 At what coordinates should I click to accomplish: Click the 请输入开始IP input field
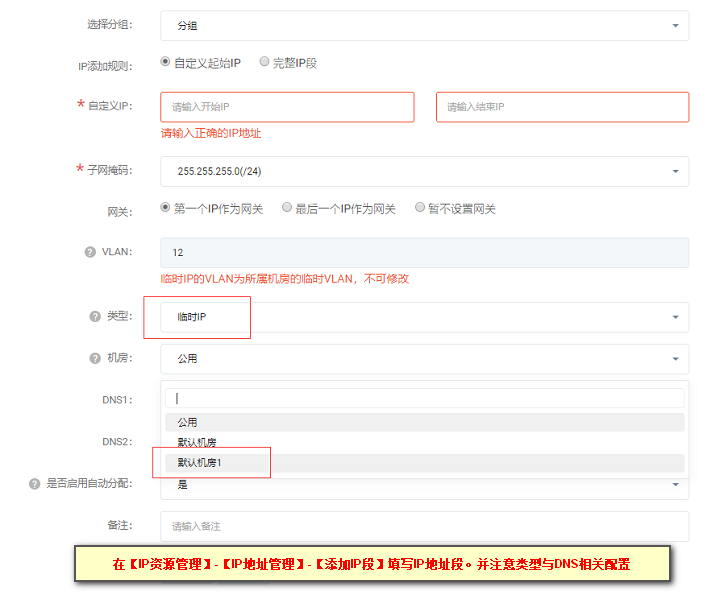coord(287,107)
